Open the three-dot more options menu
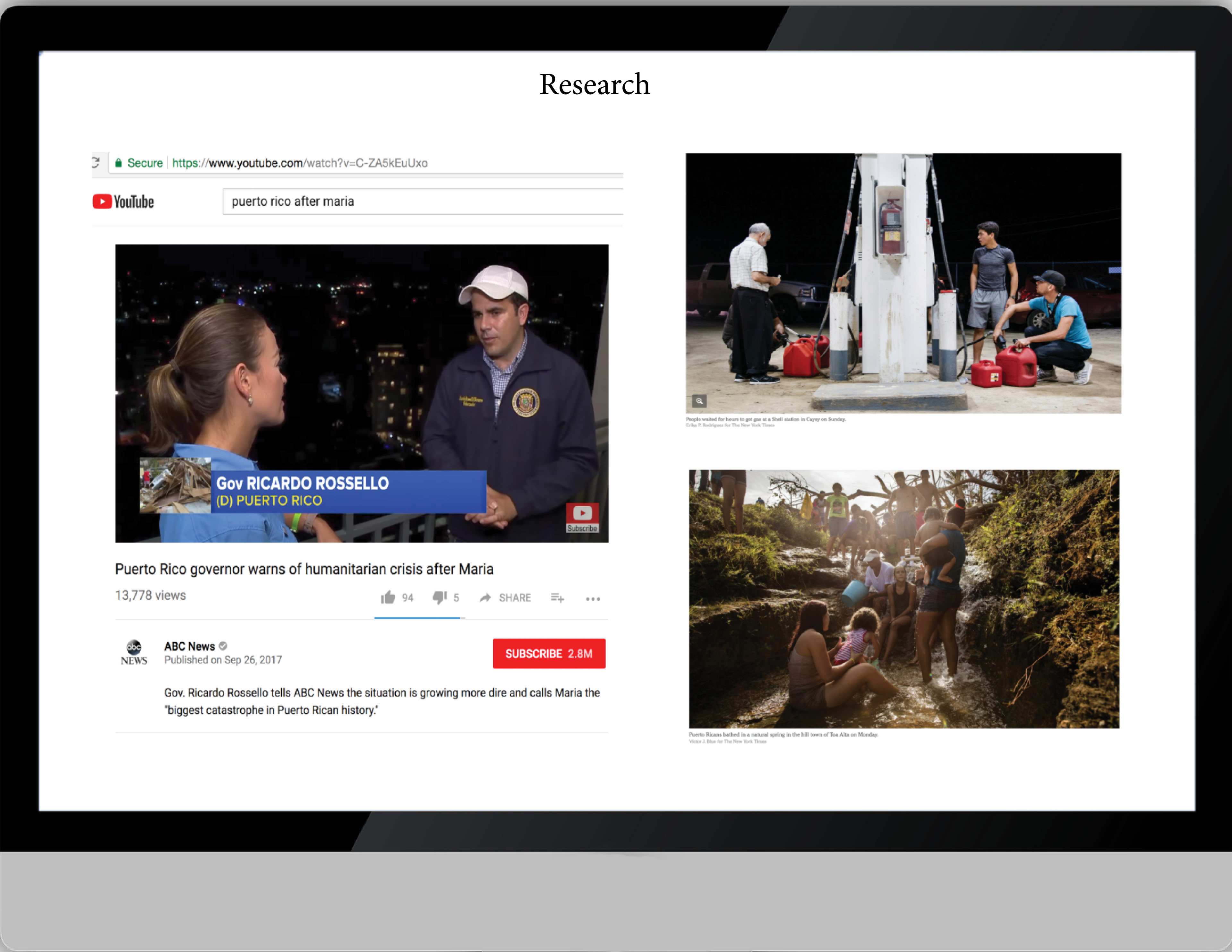 coord(593,599)
